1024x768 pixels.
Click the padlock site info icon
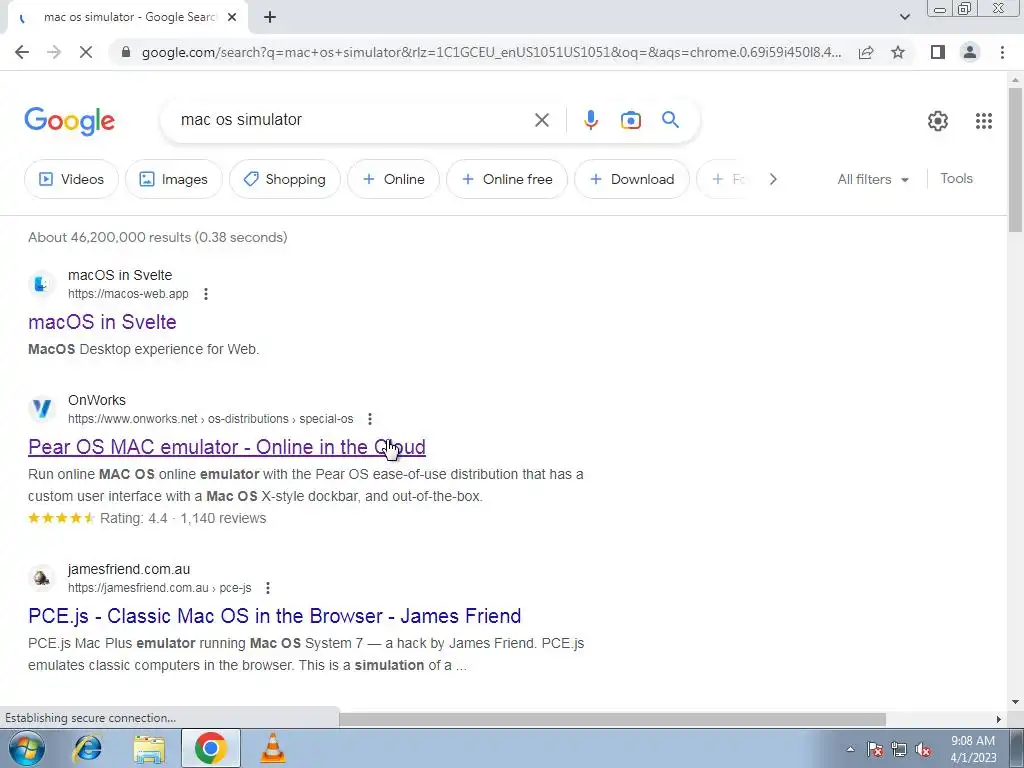pyautogui.click(x=126, y=52)
